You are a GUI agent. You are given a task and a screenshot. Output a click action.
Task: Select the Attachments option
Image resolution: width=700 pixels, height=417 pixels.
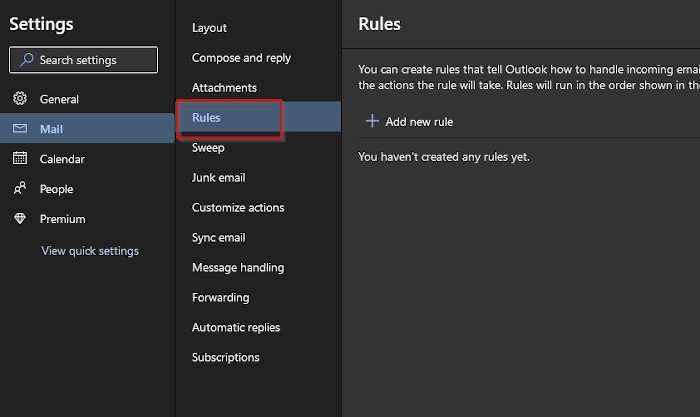point(224,88)
